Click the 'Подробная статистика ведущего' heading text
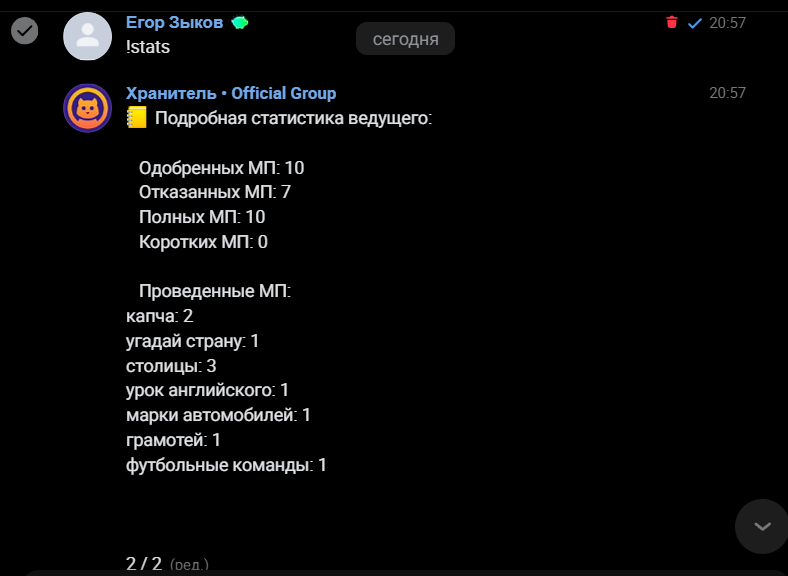 (x=293, y=119)
